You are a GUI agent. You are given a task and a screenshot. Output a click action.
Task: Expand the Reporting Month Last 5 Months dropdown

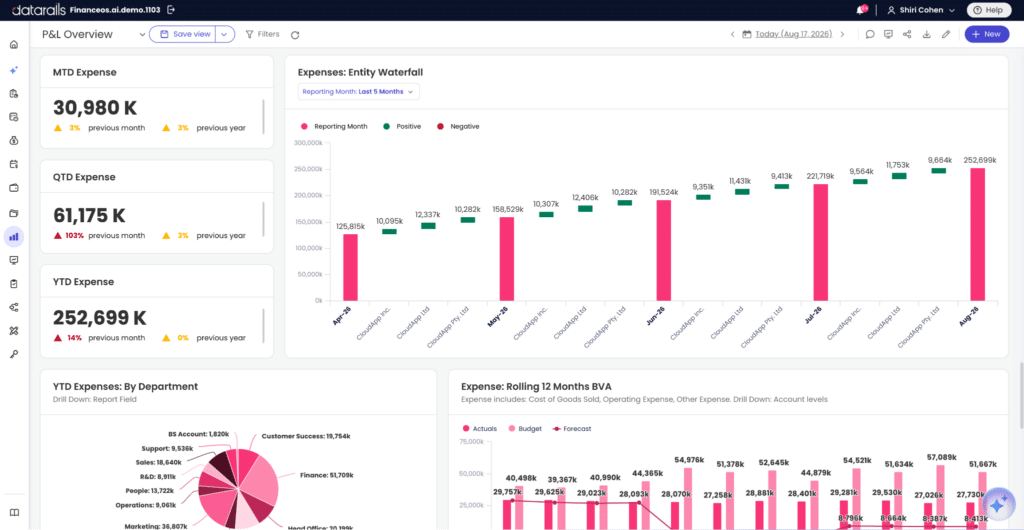(x=359, y=92)
